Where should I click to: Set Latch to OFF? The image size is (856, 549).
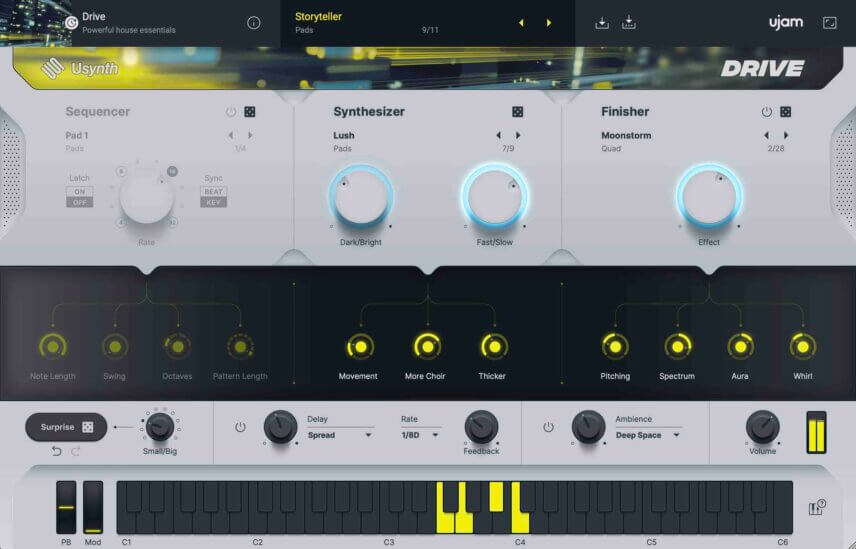pos(80,202)
